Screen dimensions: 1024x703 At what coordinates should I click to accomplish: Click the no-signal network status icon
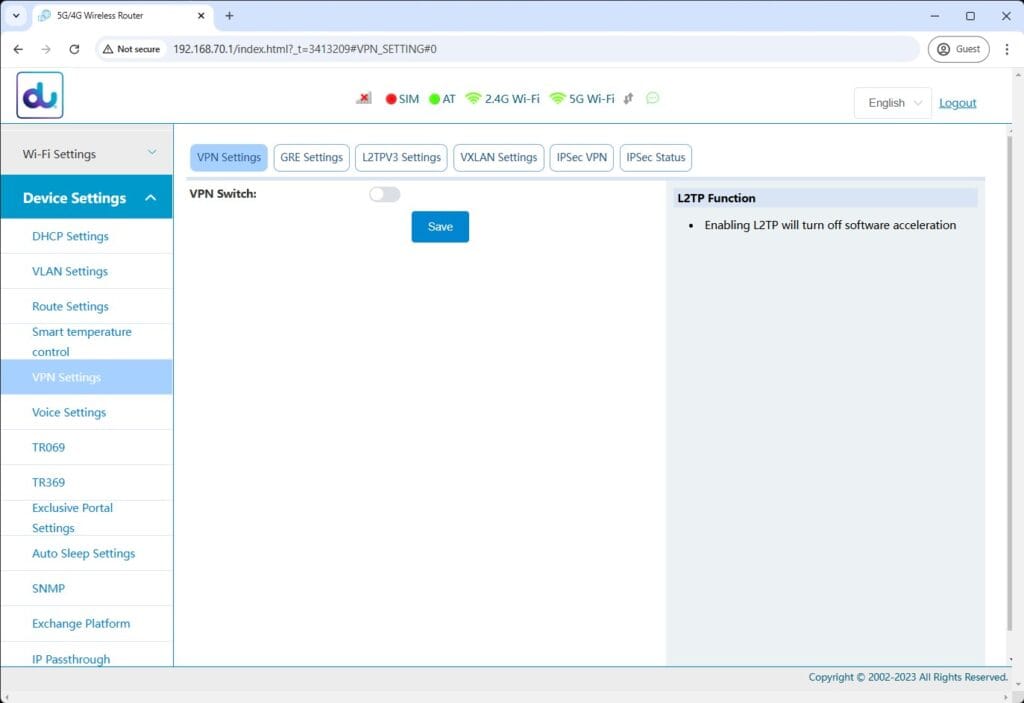[364, 98]
